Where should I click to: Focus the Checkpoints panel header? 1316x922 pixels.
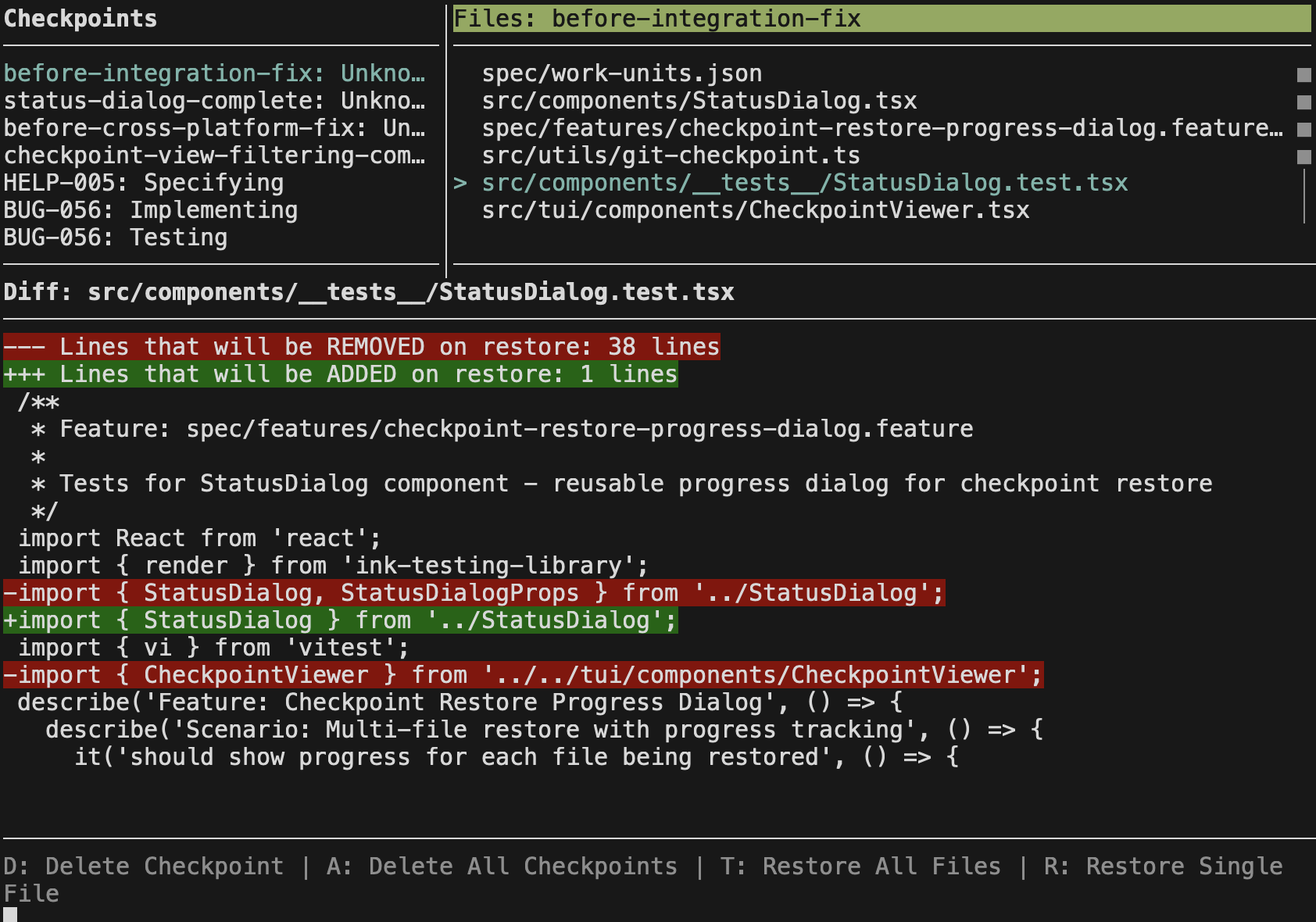pyautogui.click(x=80, y=19)
